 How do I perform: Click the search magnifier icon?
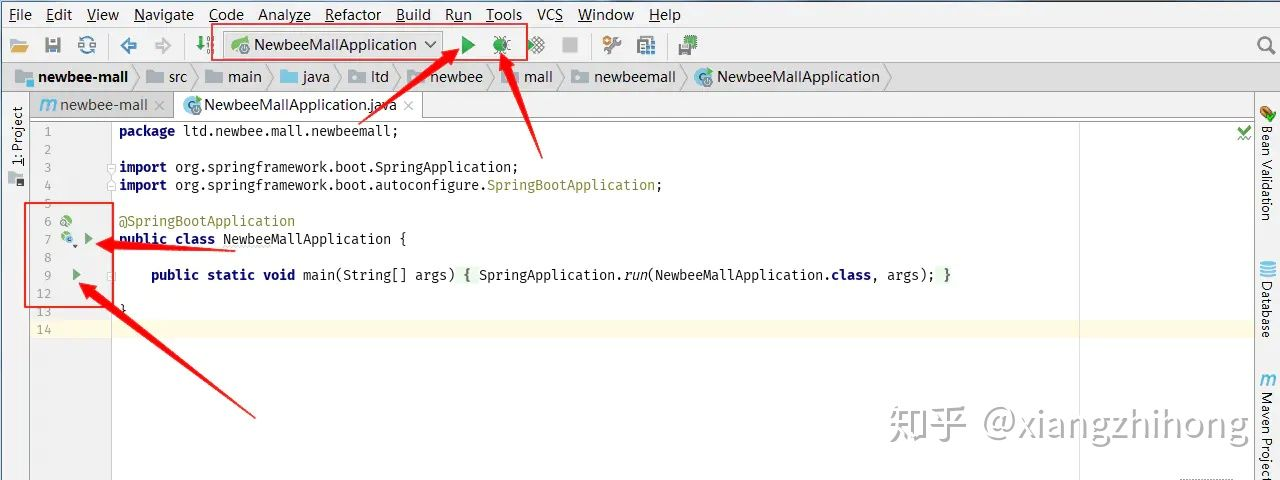[1266, 45]
